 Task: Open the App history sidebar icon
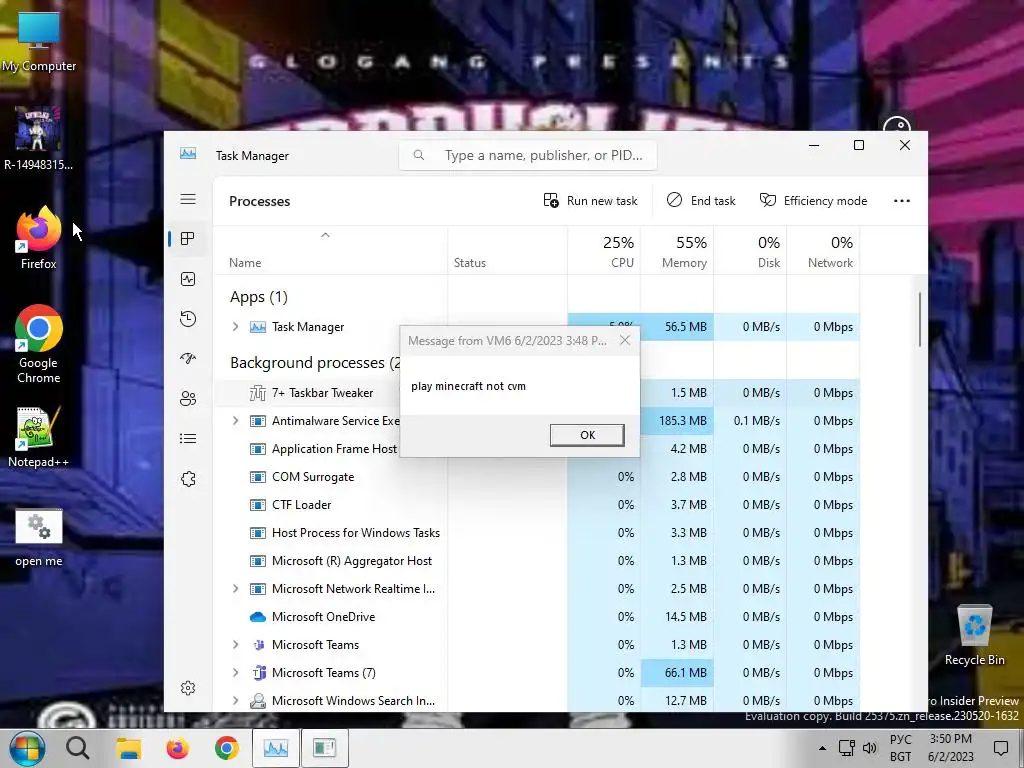[188, 319]
